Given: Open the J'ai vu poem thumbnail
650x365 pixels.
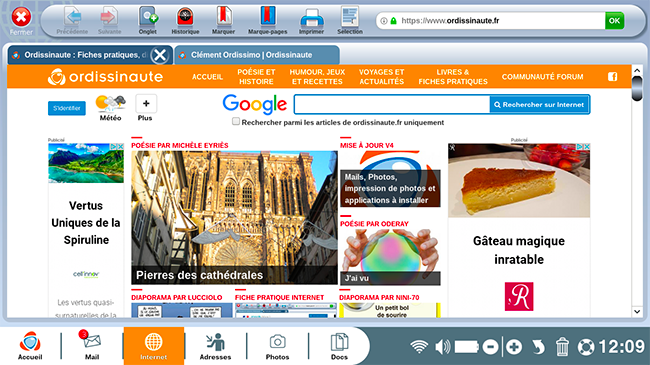Looking at the screenshot, I should (x=390, y=257).
